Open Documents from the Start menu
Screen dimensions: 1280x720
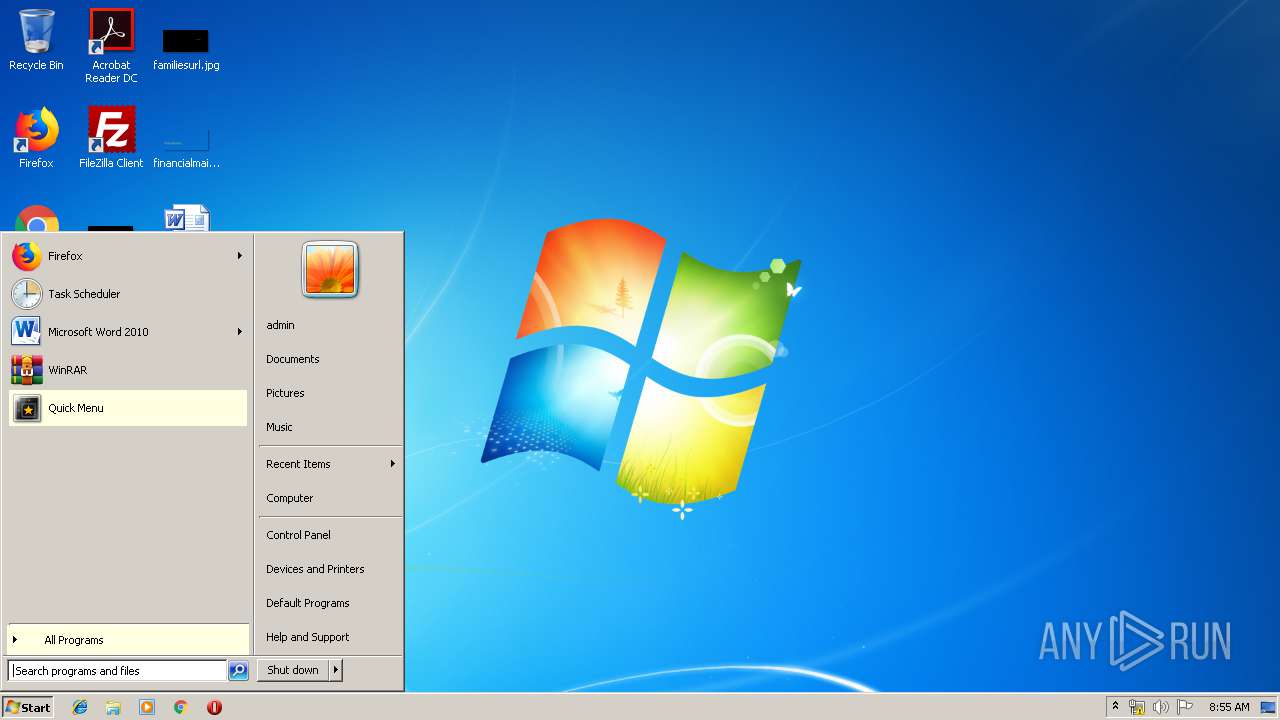(330, 359)
